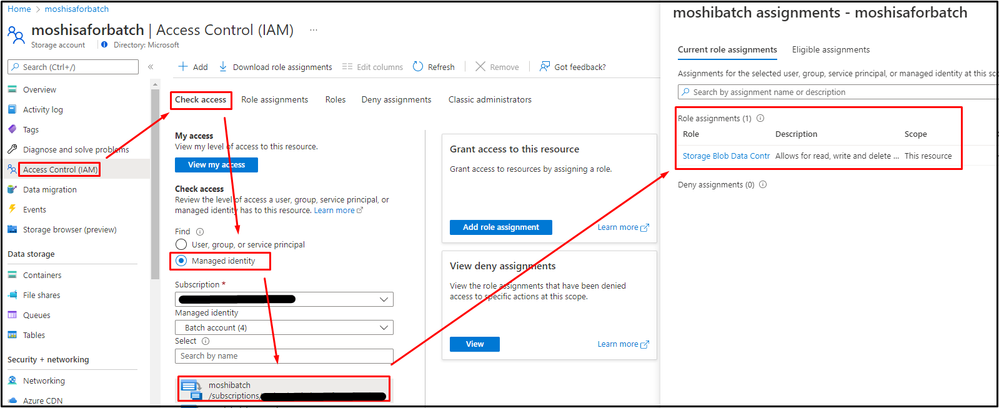Click the Find info icon
Screen dimensions: 999x408
coord(199,232)
